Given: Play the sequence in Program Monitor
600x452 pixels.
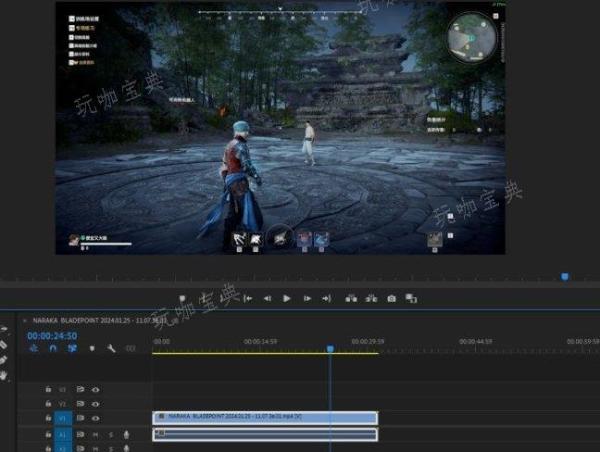Looking at the screenshot, I should coord(287,298).
